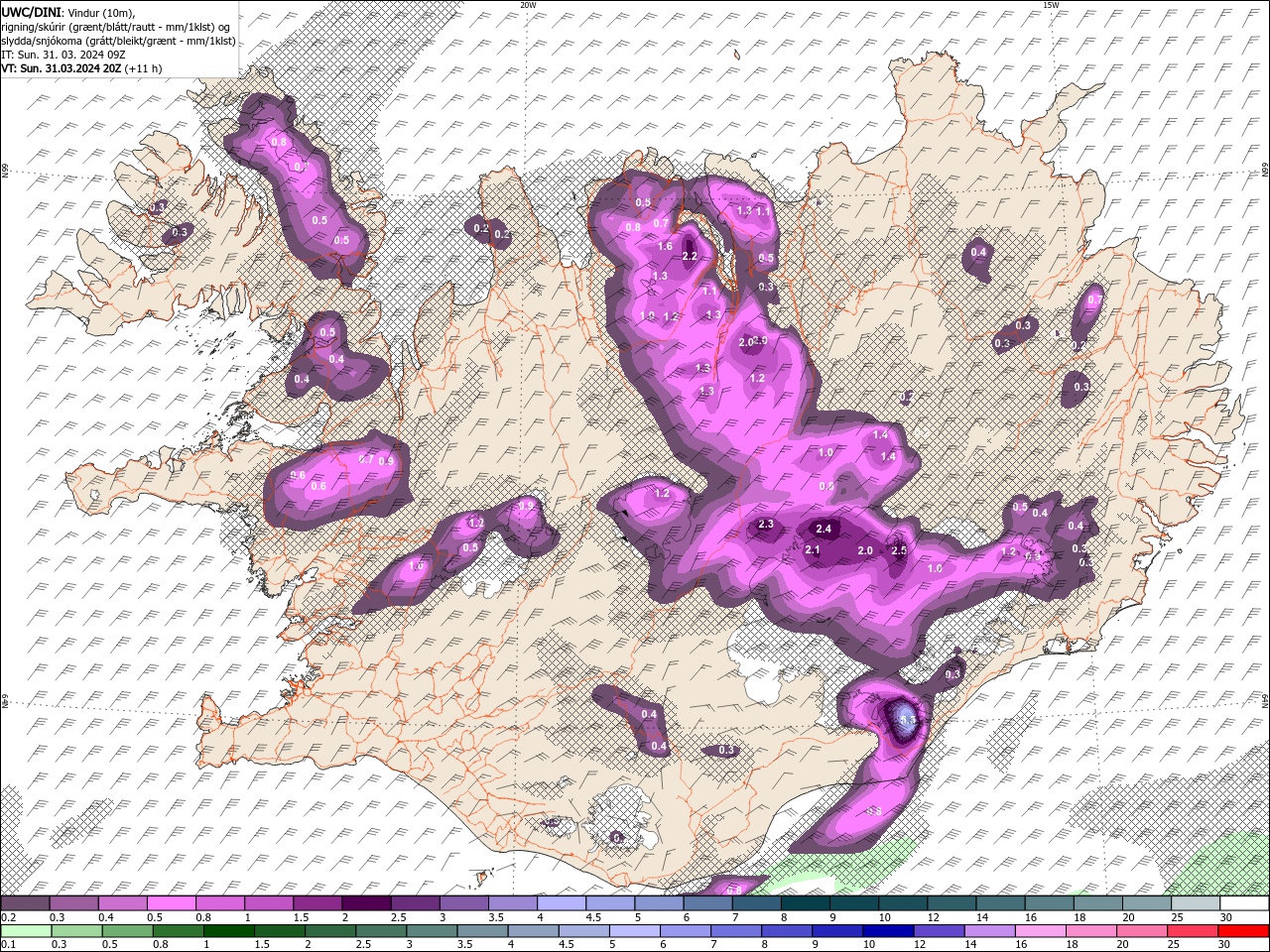Screen dimensions: 1270x952
Task: Pick the pale pink rain swatch between 16 and 18
Action: (1043, 931)
